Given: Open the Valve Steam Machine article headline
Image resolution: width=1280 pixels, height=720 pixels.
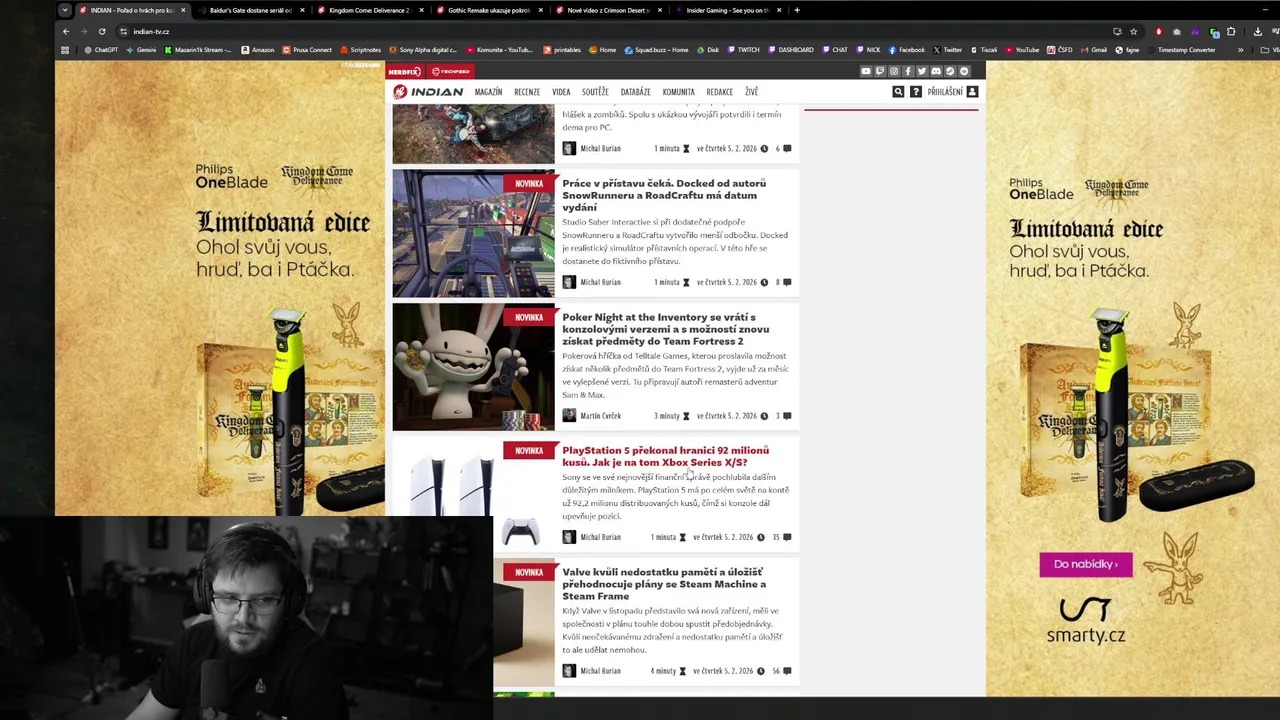Looking at the screenshot, I should (664, 584).
